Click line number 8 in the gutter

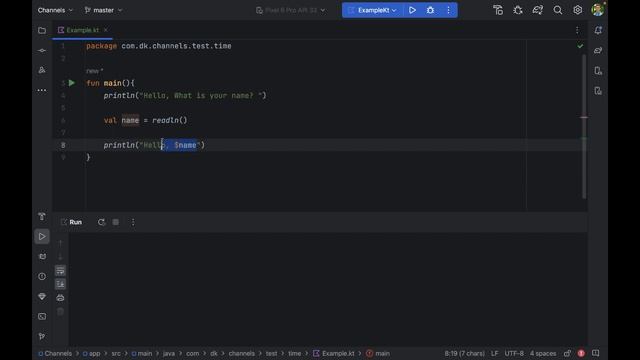click(63, 145)
